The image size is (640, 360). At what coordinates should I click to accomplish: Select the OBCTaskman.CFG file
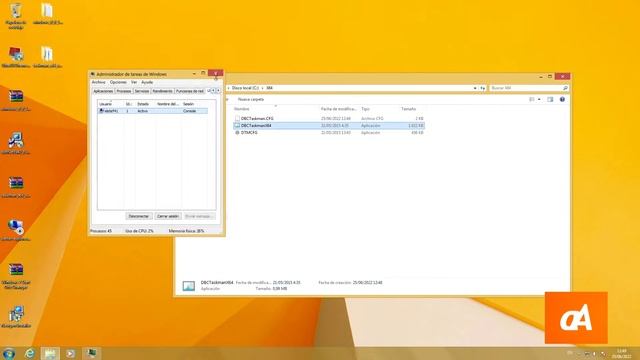[257, 119]
